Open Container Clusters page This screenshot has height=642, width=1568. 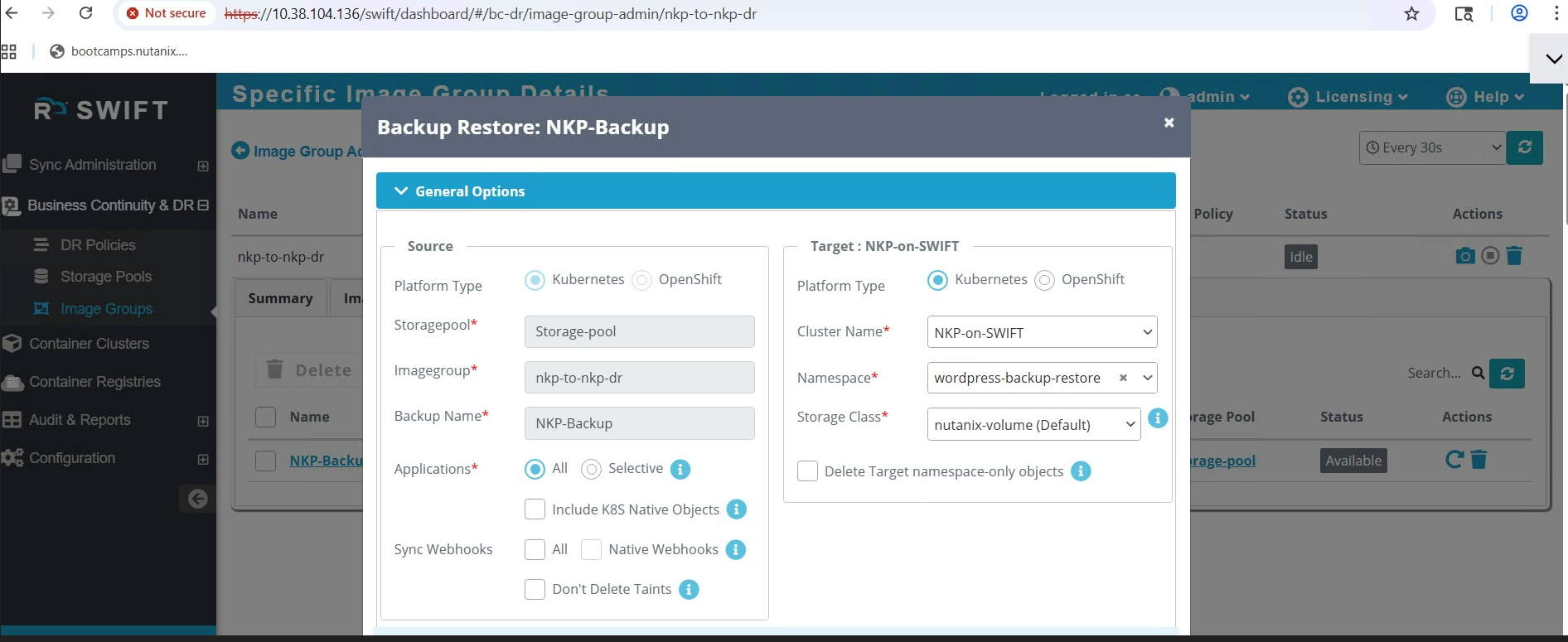coord(89,344)
